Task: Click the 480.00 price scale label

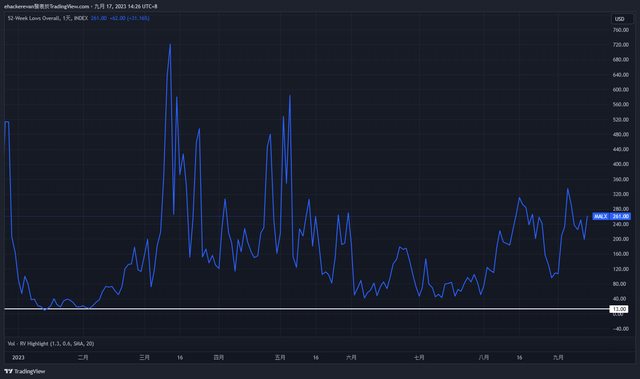Action: point(620,134)
